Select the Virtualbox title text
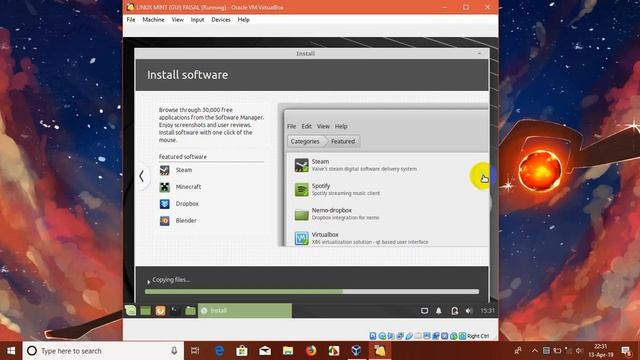This screenshot has height=360, width=640. [325, 235]
